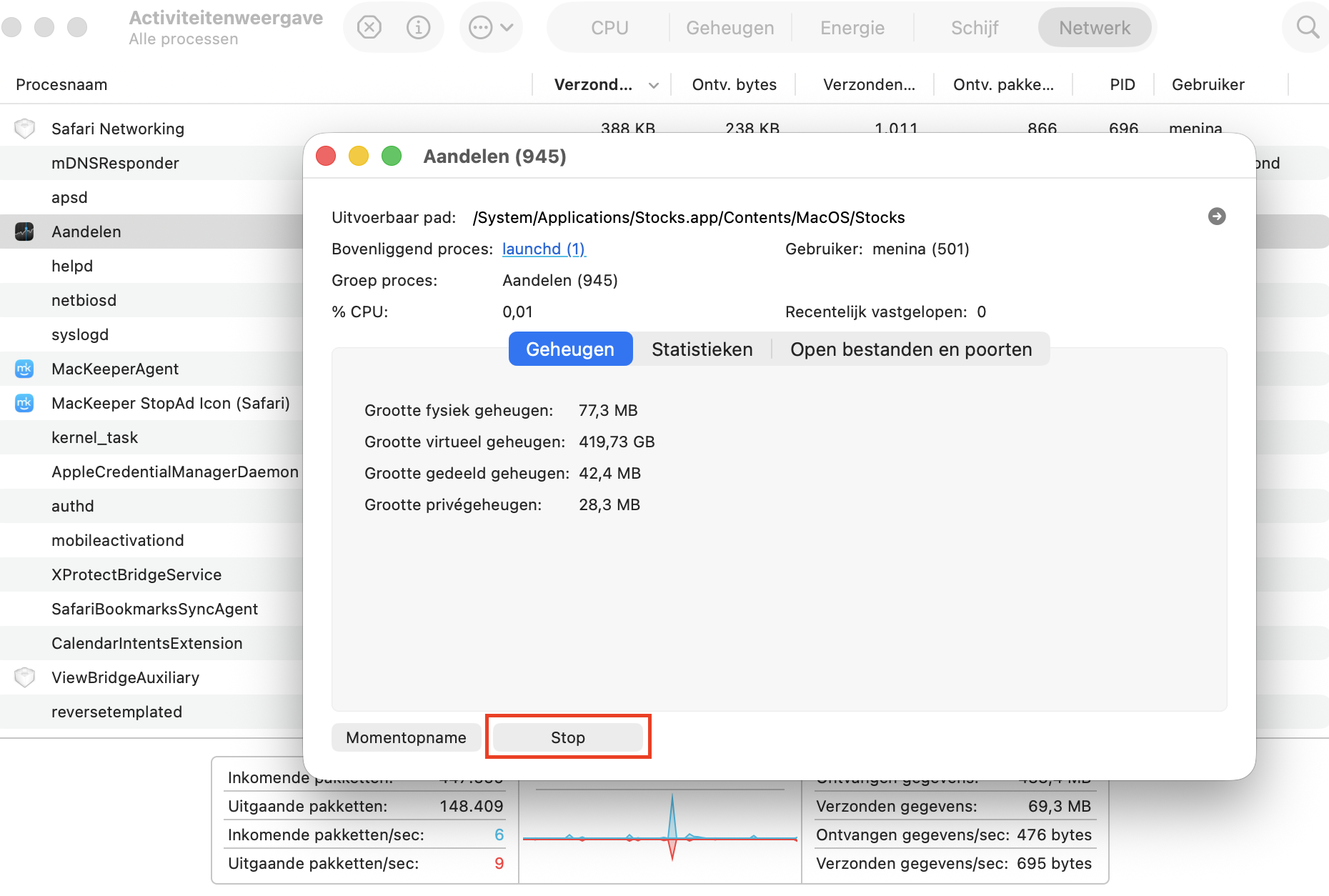
Task: Open the Verzond... column sort chevron
Action: pos(653,84)
